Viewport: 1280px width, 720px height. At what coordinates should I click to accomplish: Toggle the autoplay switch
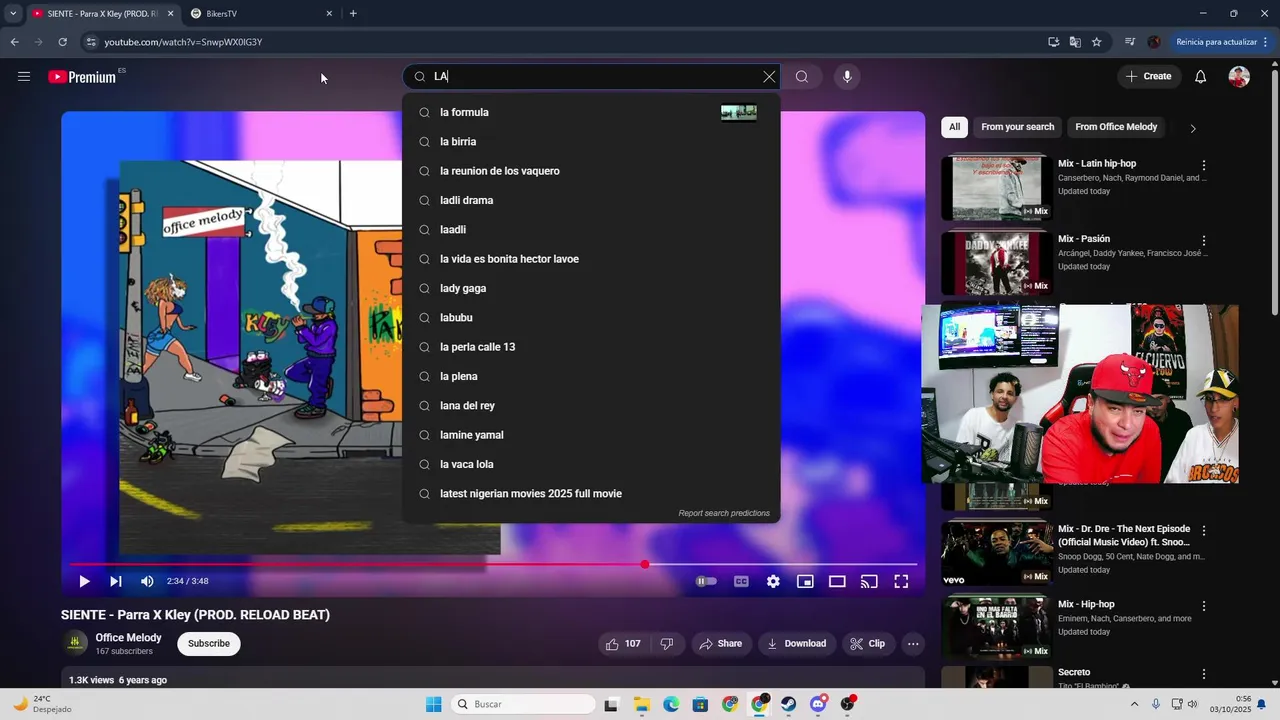pyautogui.click(x=706, y=581)
